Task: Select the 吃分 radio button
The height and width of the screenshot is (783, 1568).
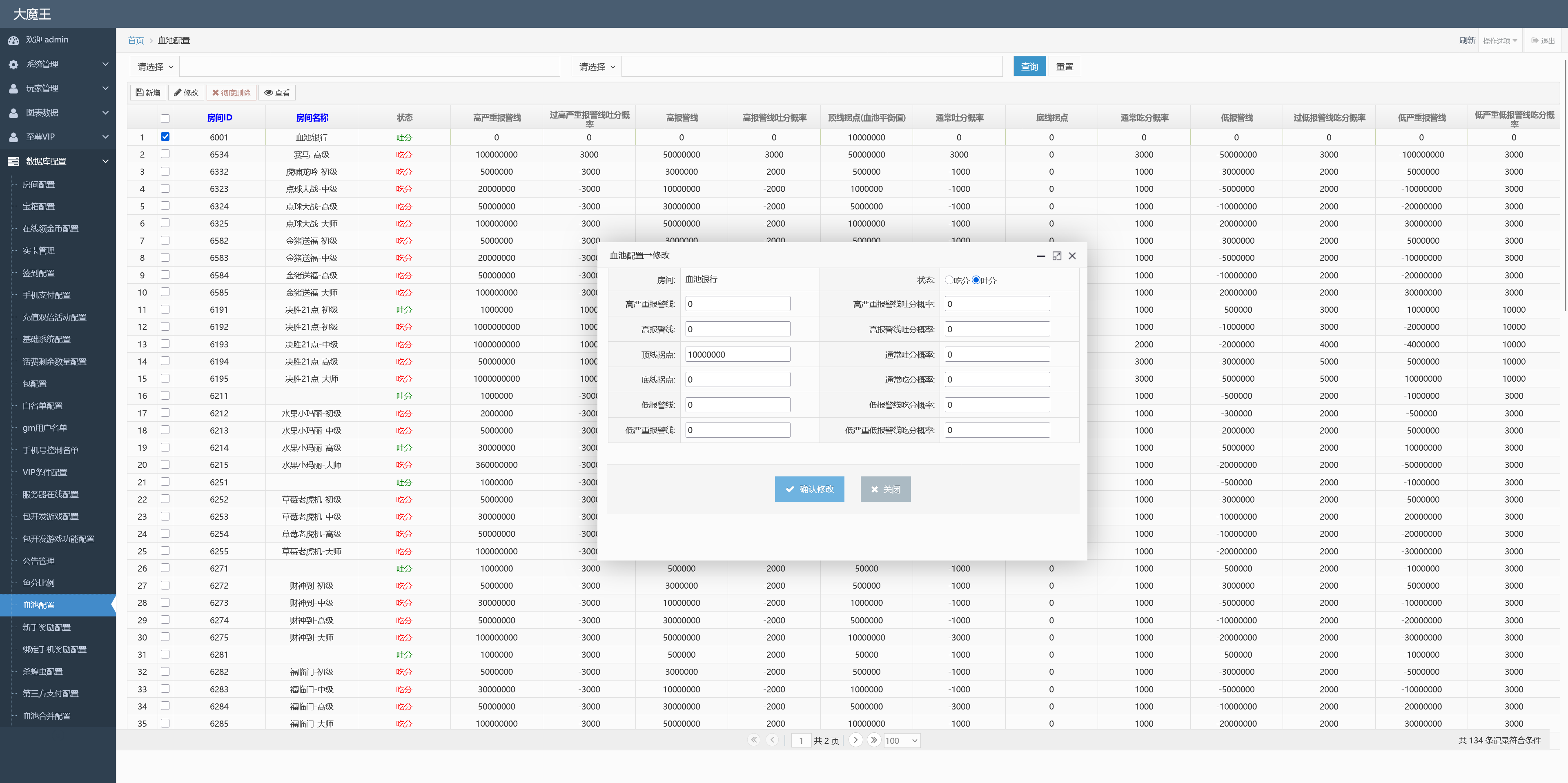Action: [x=948, y=280]
